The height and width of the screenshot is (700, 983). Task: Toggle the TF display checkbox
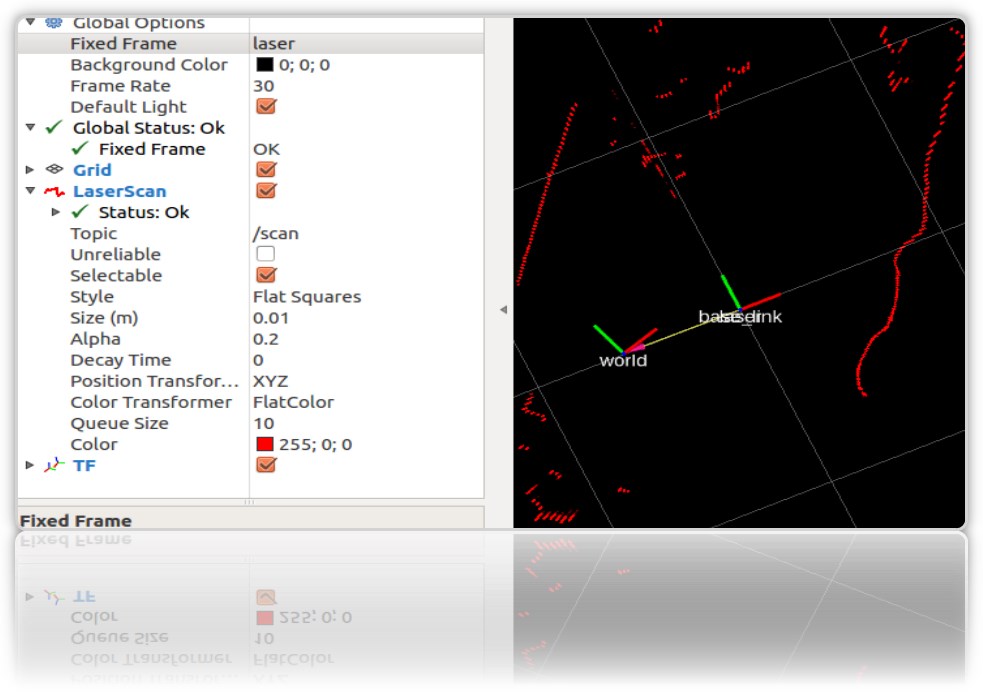(x=266, y=464)
